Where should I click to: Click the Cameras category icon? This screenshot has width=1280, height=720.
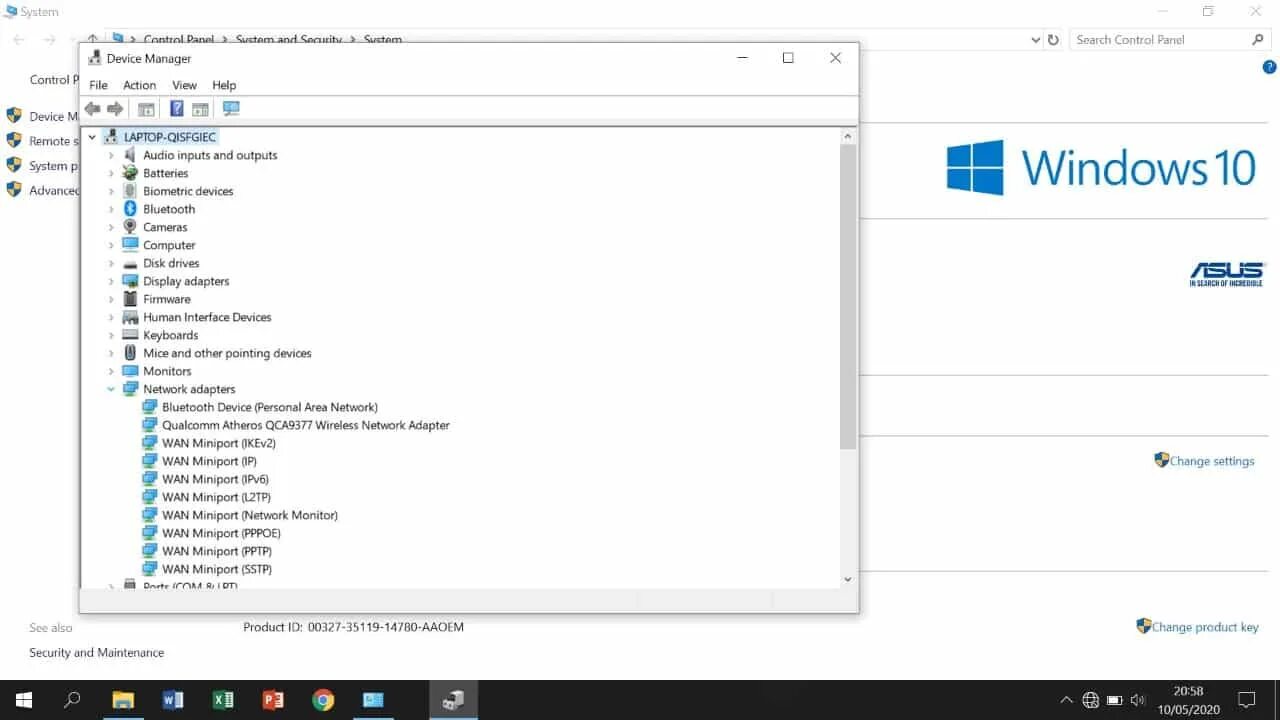[130, 227]
